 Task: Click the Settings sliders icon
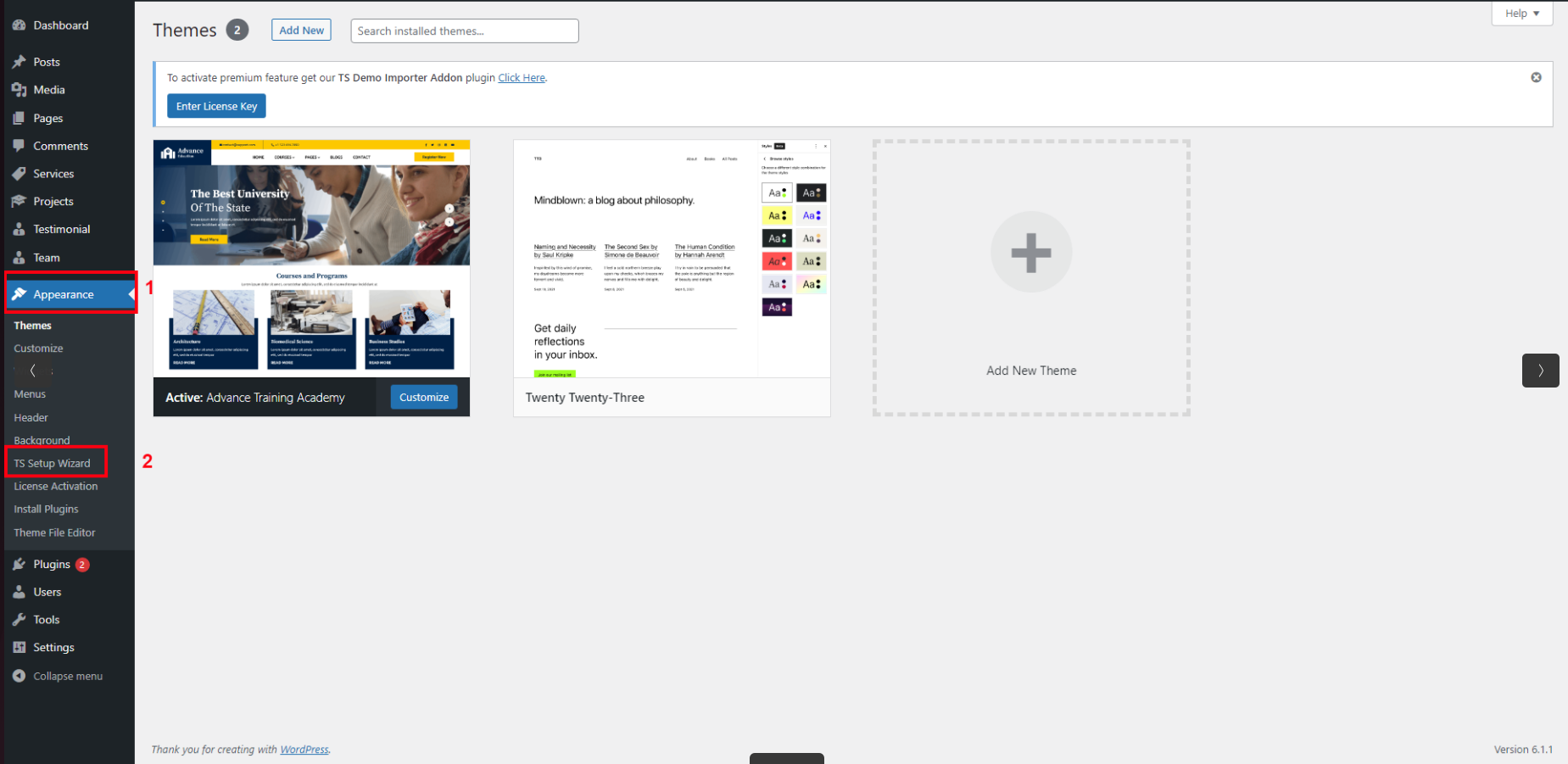click(x=19, y=648)
